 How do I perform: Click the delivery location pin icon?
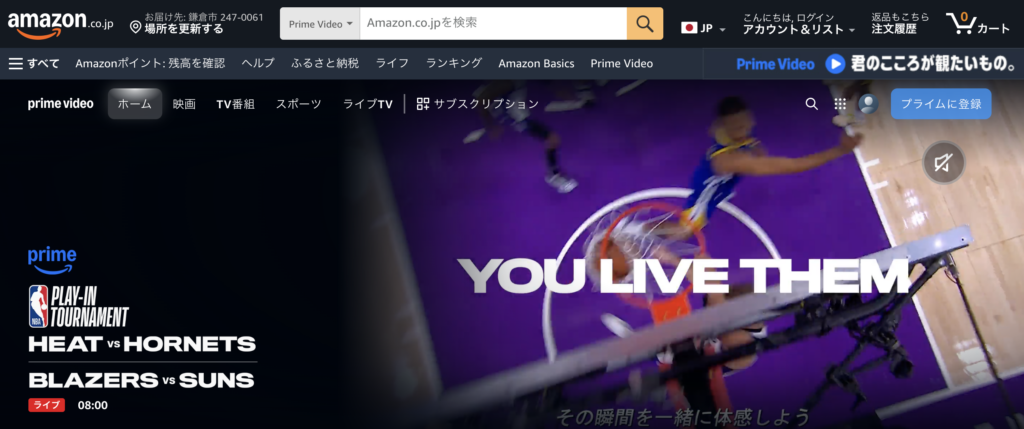(x=135, y=27)
